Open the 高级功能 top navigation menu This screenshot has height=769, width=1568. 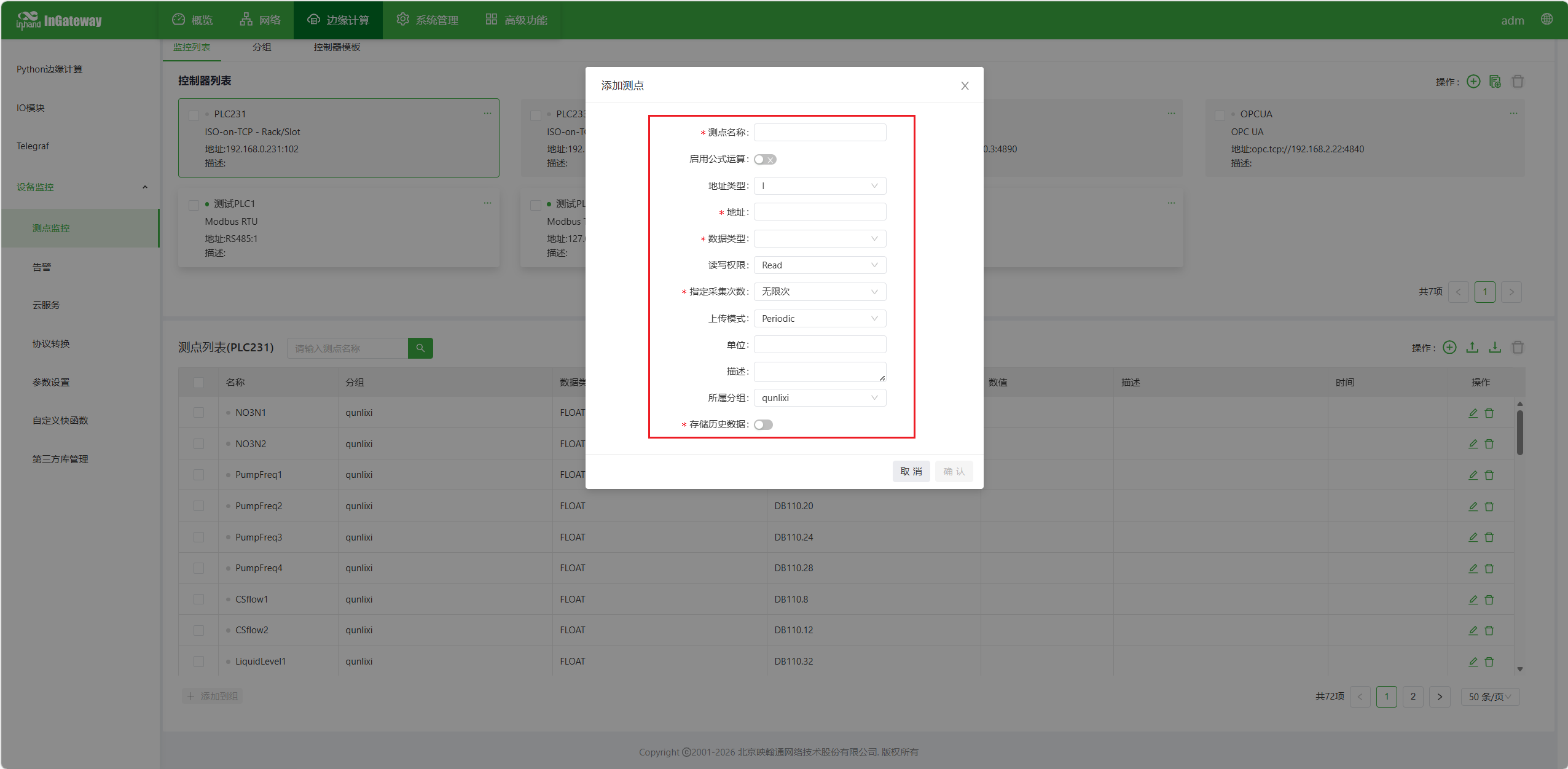click(x=516, y=20)
